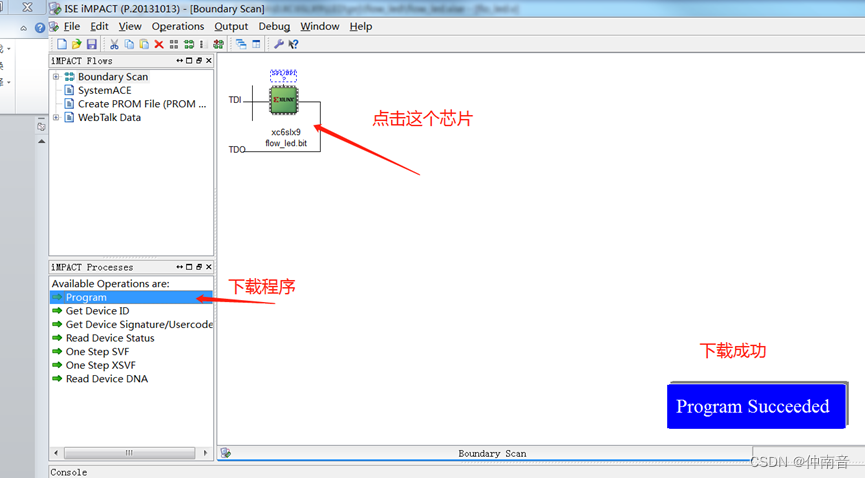Open the File menu
The height and width of the screenshot is (478, 865).
[x=72, y=26]
